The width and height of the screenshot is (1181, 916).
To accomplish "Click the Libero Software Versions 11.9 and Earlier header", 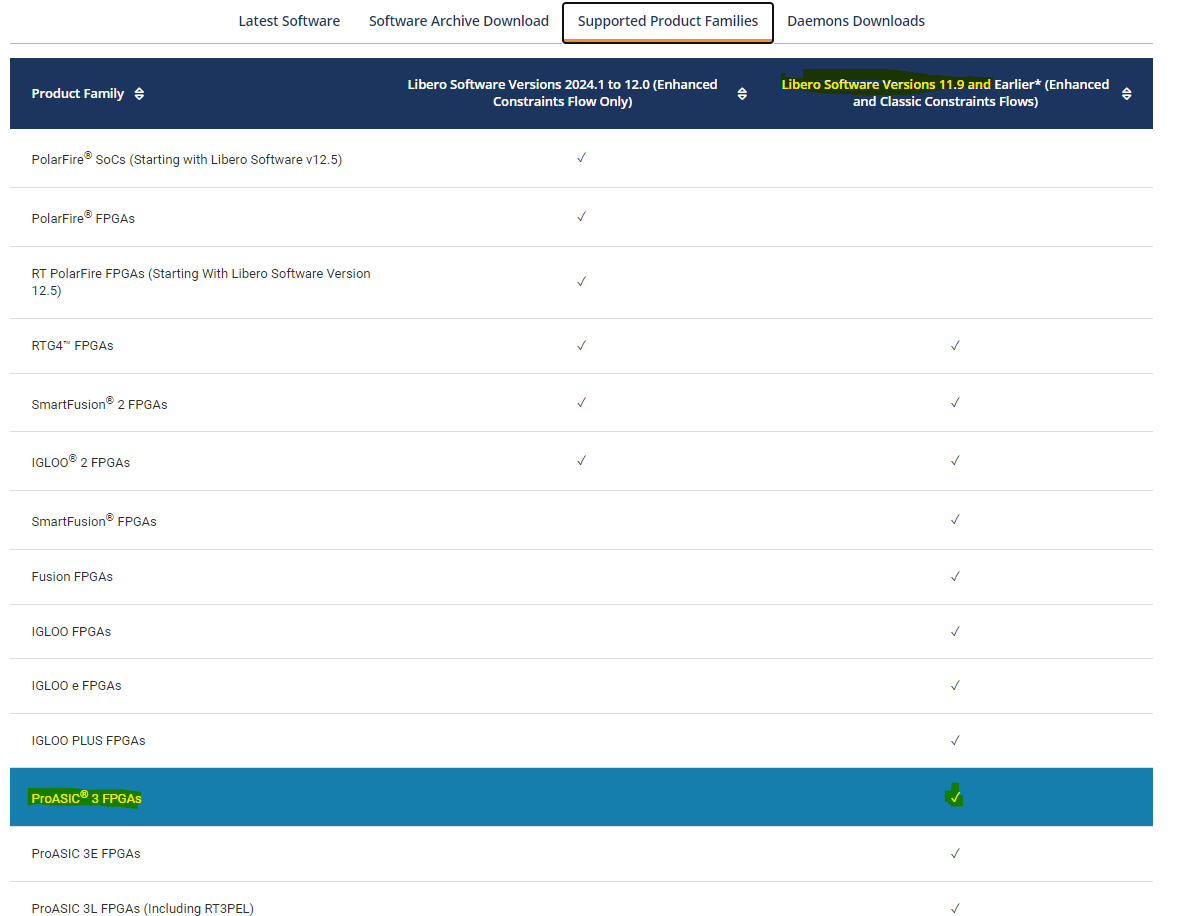I will click(945, 93).
